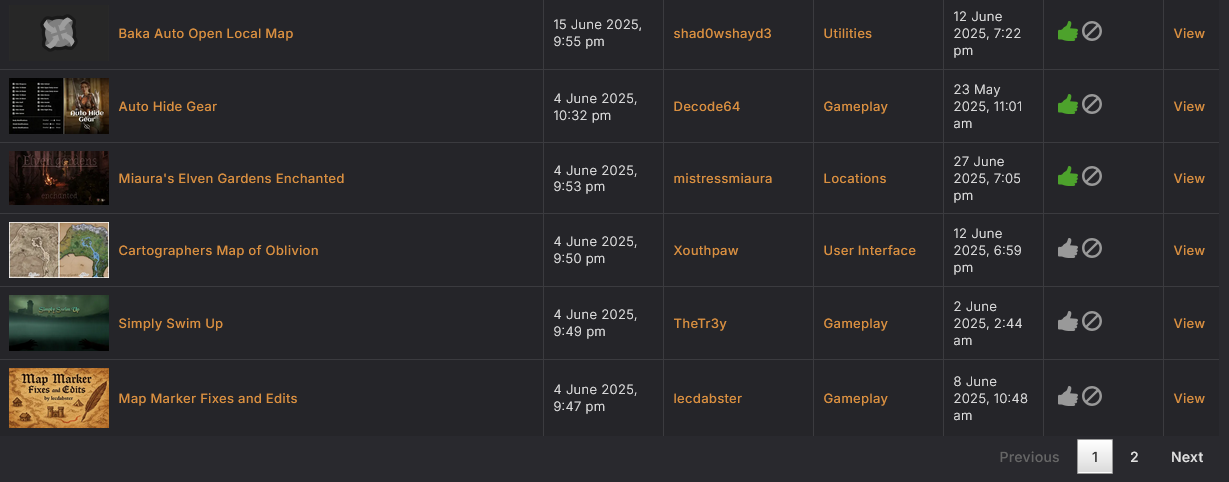This screenshot has width=1229, height=482.
Task: Go to page 2 of results
Action: pyautogui.click(x=1134, y=457)
